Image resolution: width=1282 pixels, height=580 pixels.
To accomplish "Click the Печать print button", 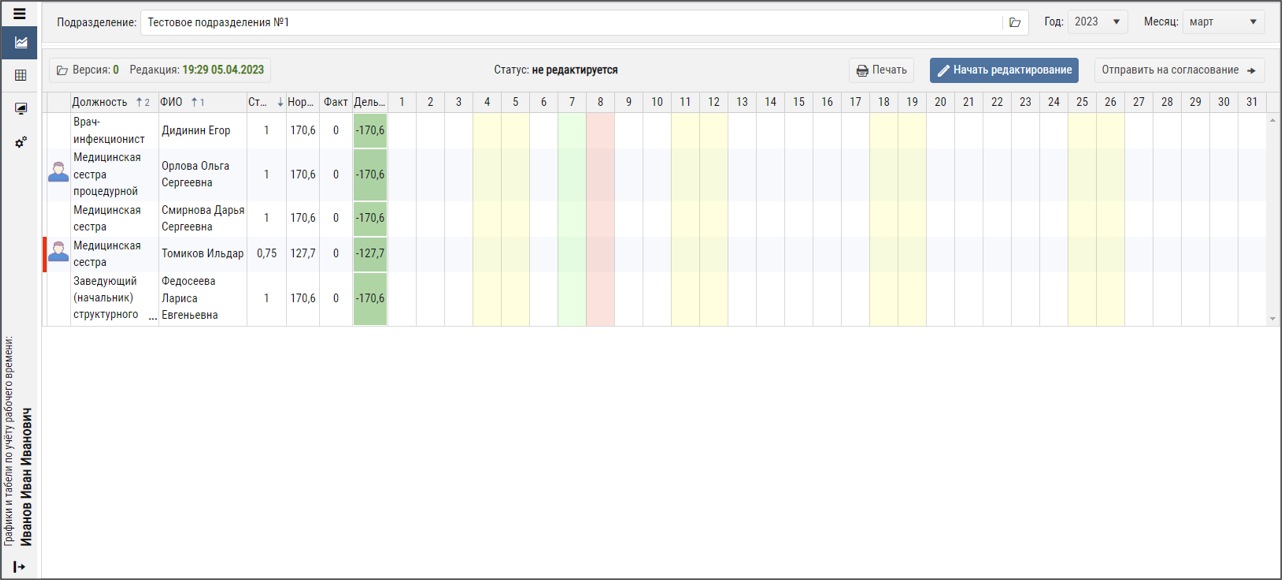I will 881,70.
